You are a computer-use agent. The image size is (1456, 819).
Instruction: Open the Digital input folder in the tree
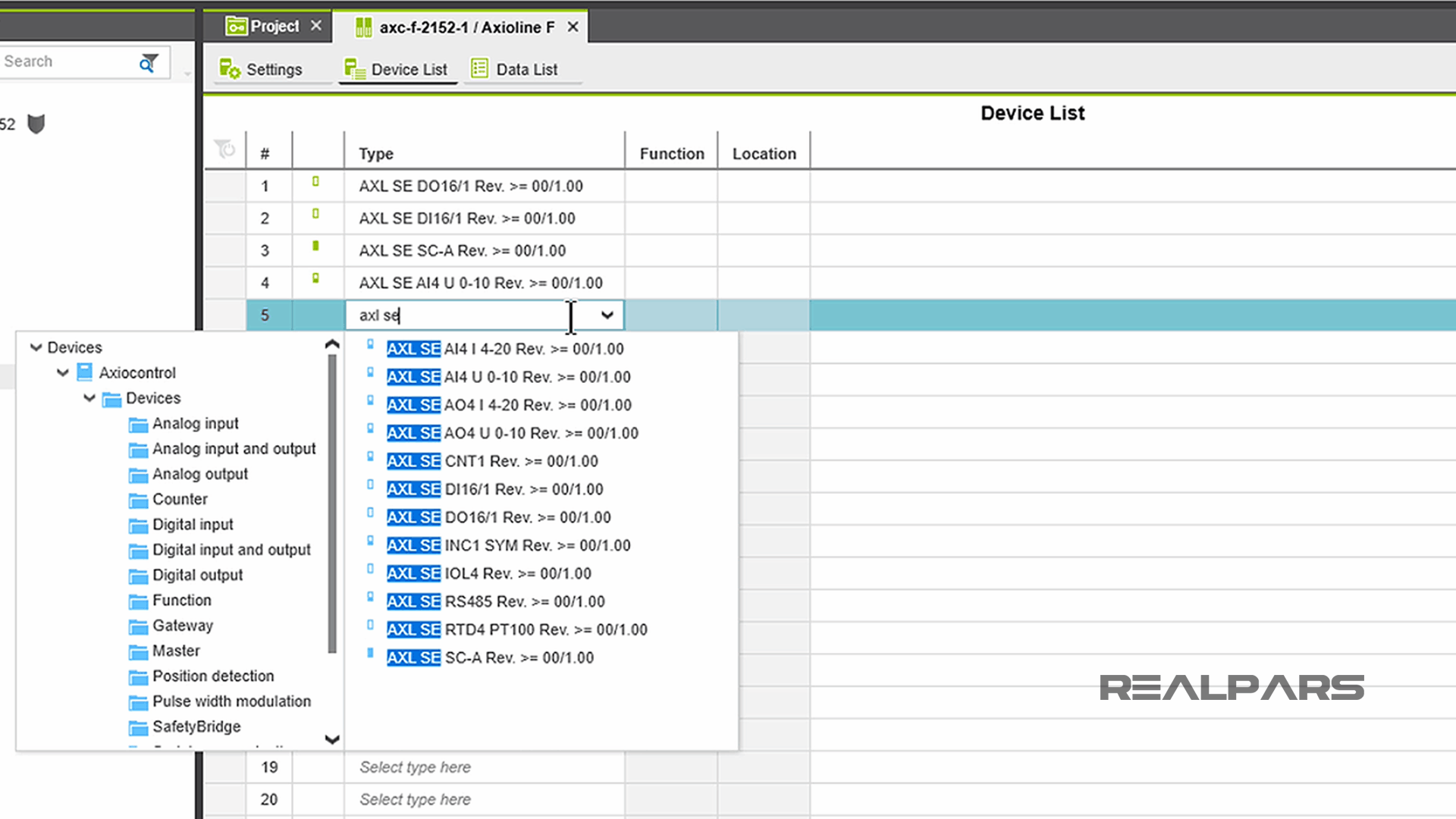(193, 524)
